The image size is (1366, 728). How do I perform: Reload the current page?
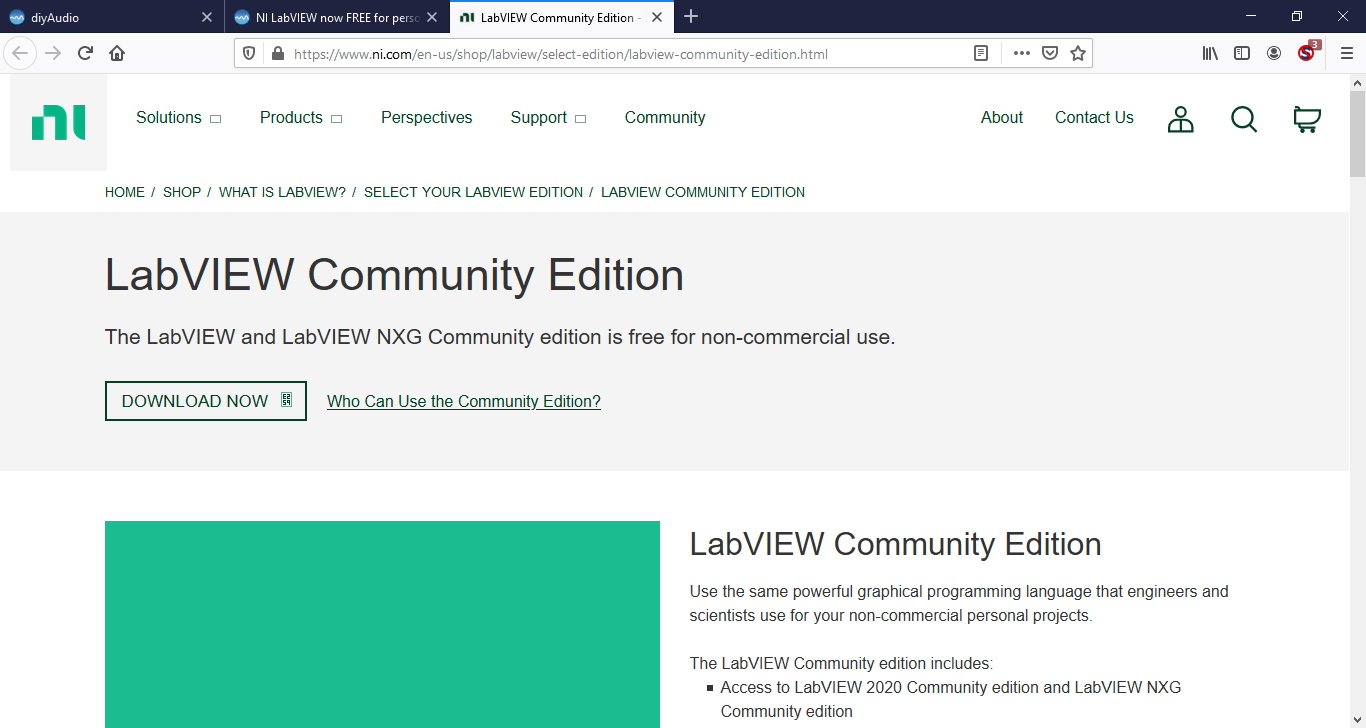[x=85, y=53]
